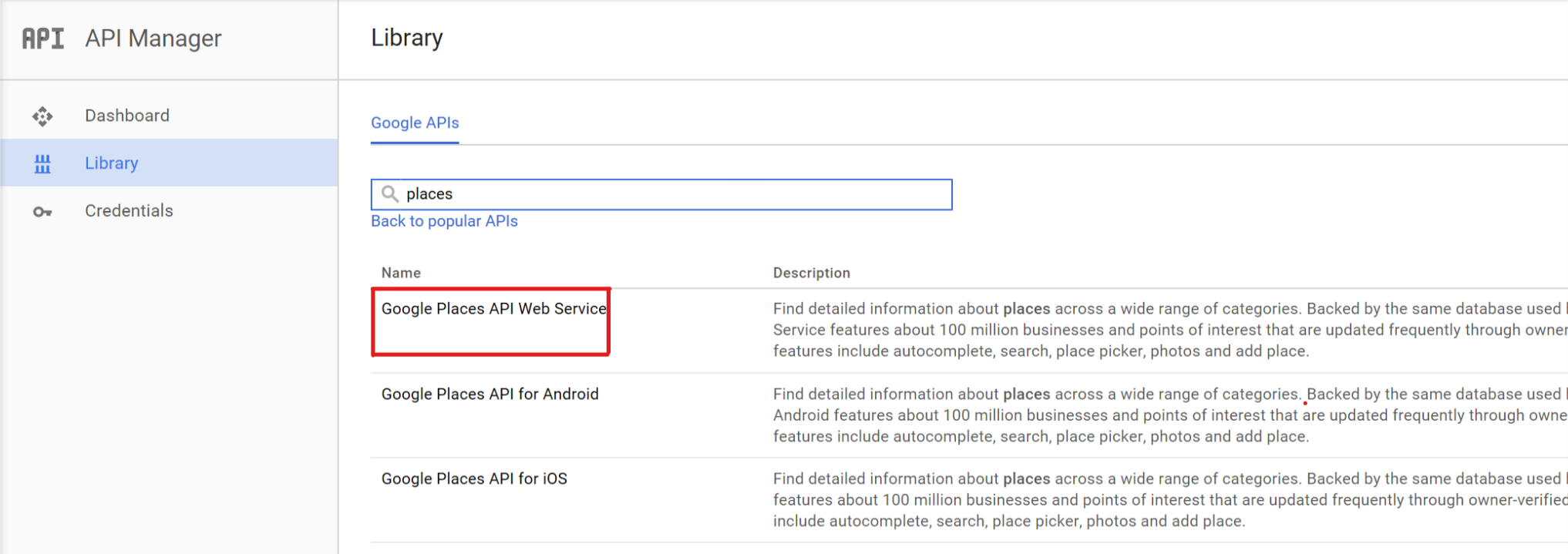The width and height of the screenshot is (1568, 554).
Task: Open Google Places API for Android
Action: 490,394
